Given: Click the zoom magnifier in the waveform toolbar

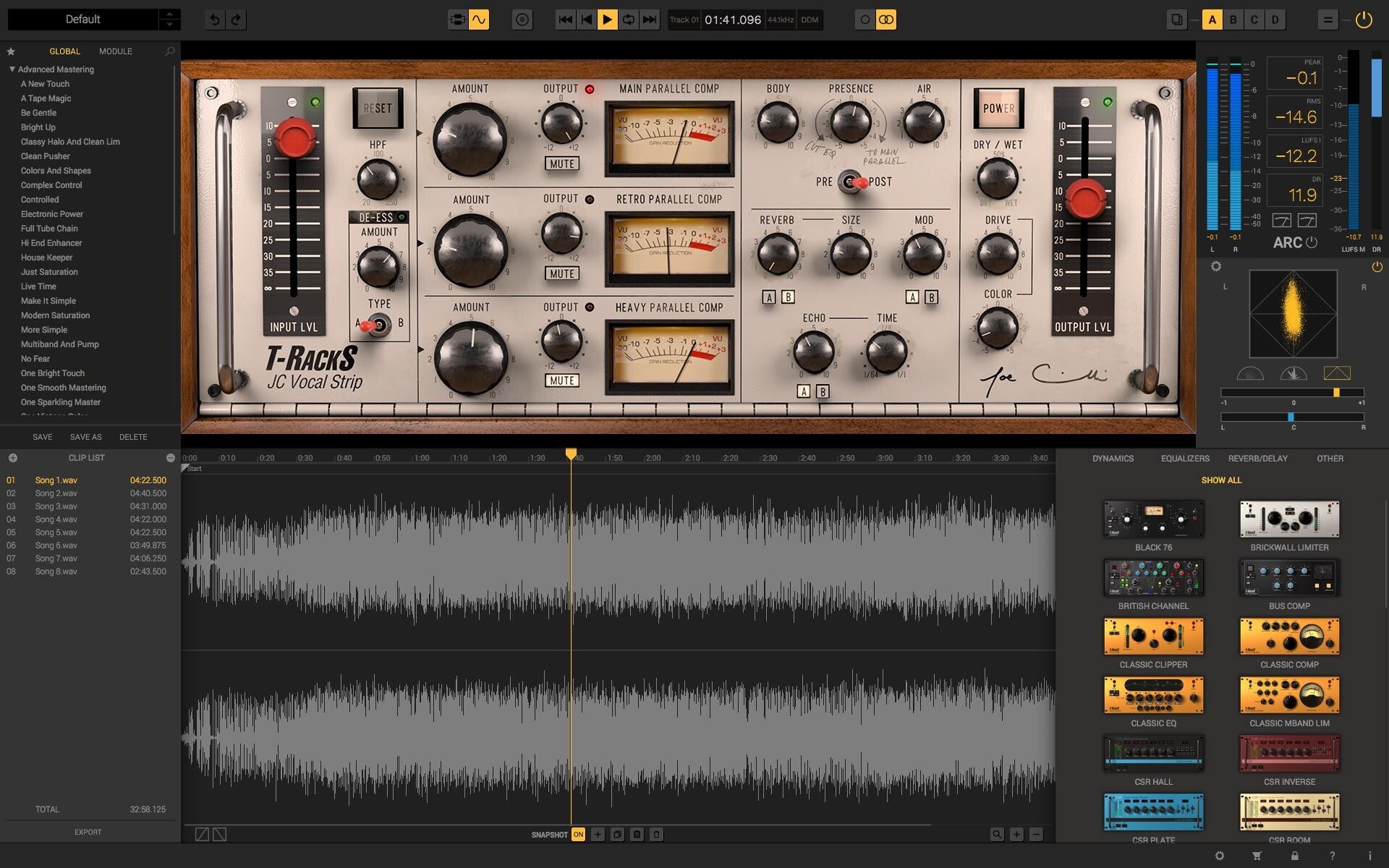Looking at the screenshot, I should (997, 833).
